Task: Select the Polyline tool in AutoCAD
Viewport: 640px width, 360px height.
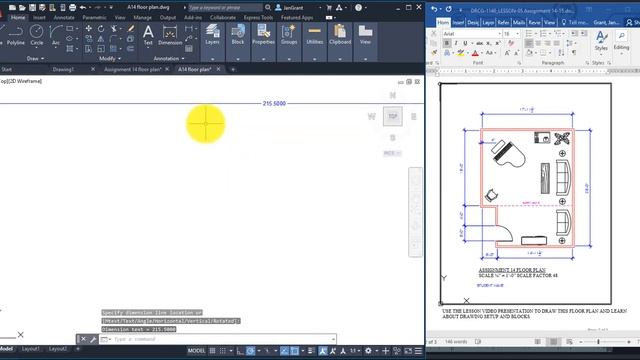Action: point(16,35)
